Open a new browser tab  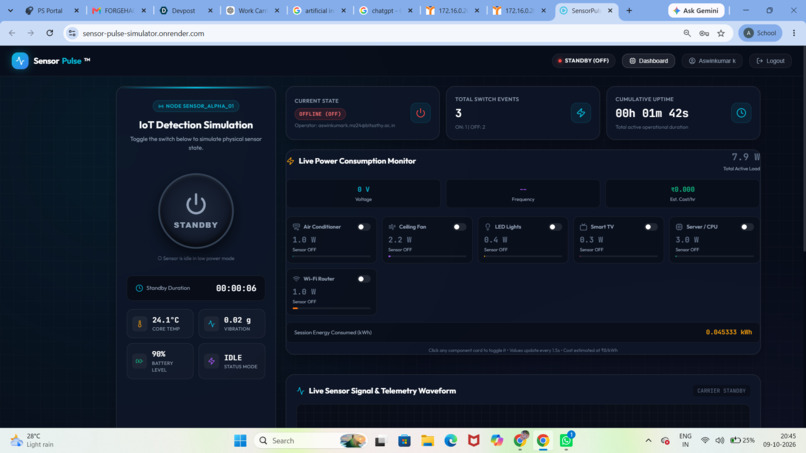pos(629,10)
